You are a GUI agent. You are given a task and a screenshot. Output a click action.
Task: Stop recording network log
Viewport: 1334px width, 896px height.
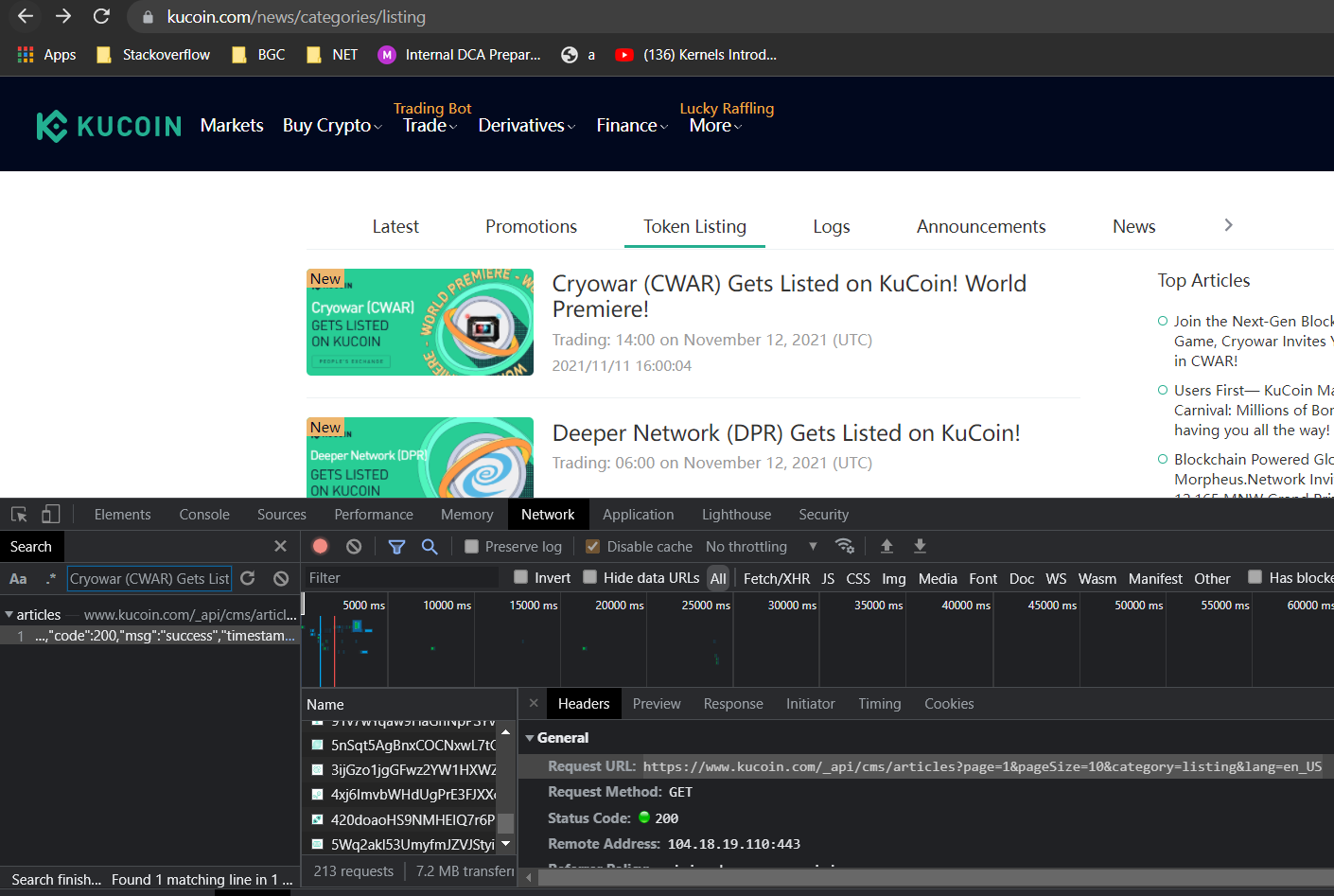pyautogui.click(x=321, y=546)
